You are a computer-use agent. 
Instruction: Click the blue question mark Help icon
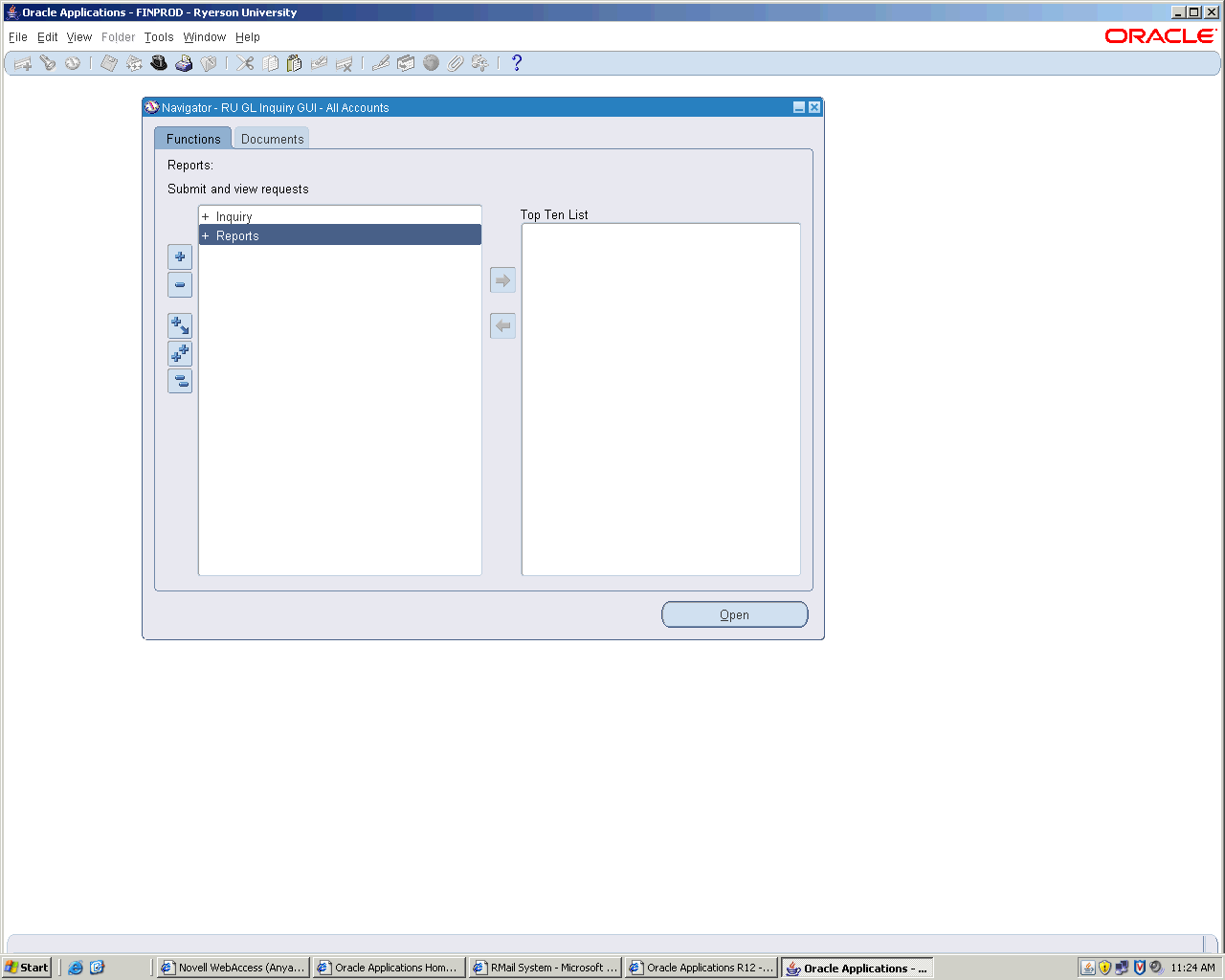(x=517, y=63)
